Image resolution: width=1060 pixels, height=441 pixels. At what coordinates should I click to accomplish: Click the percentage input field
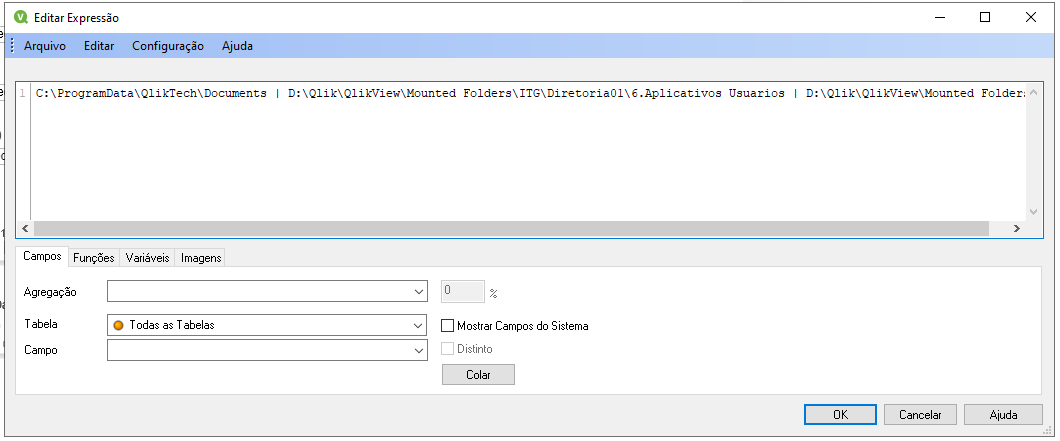click(x=463, y=292)
